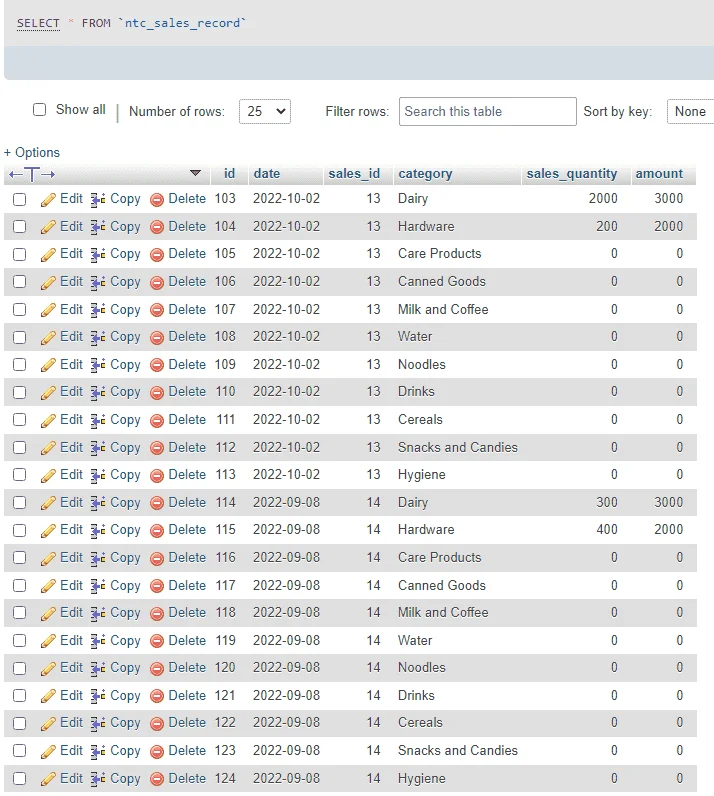Click the category cell 'Canned Goods' in row 117
The height and width of the screenshot is (796, 714).
click(442, 585)
